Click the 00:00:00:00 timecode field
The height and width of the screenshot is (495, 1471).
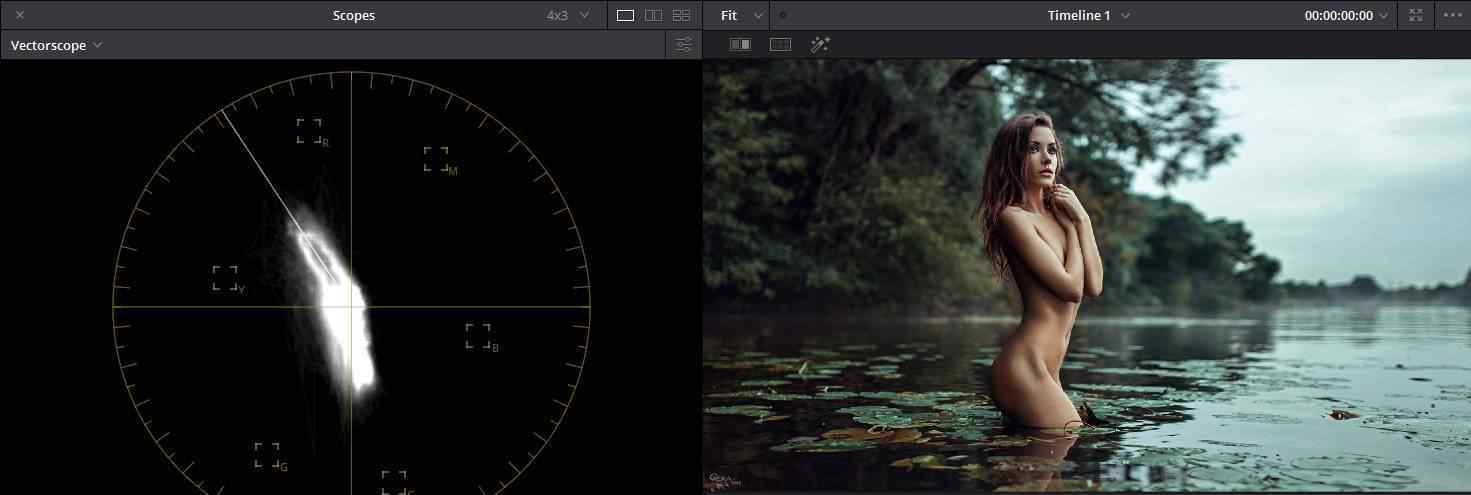(x=1338, y=15)
